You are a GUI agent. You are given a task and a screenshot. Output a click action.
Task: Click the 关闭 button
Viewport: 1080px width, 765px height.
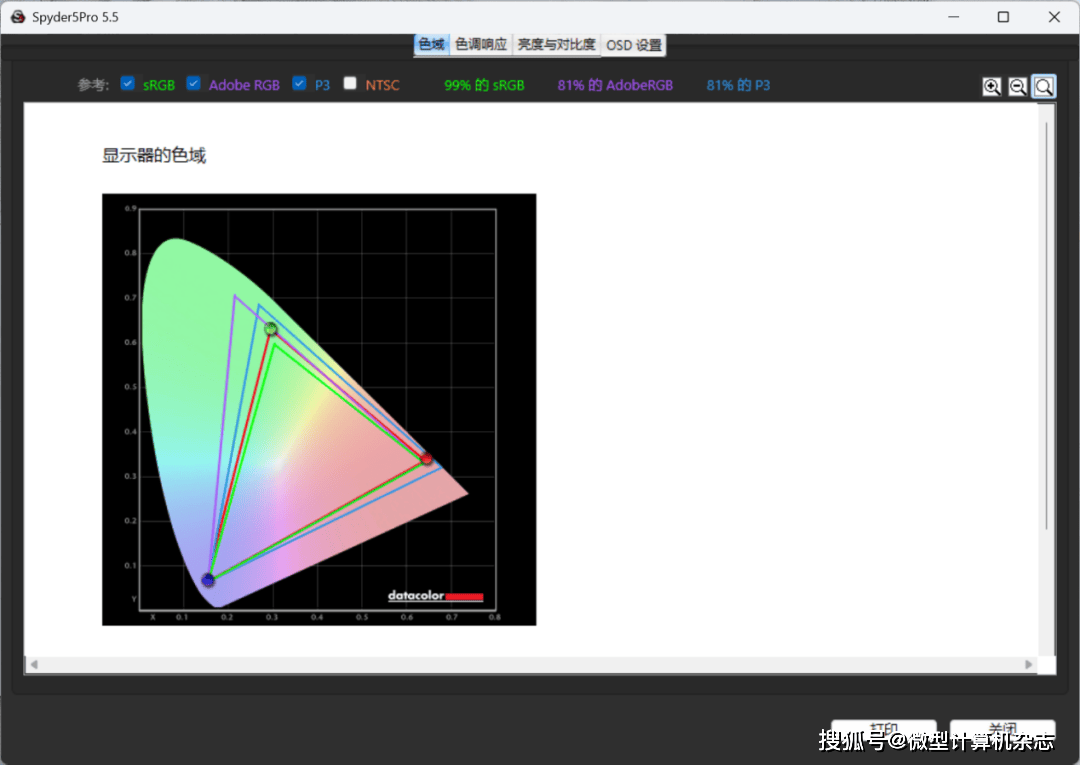pyautogui.click(x=1002, y=729)
